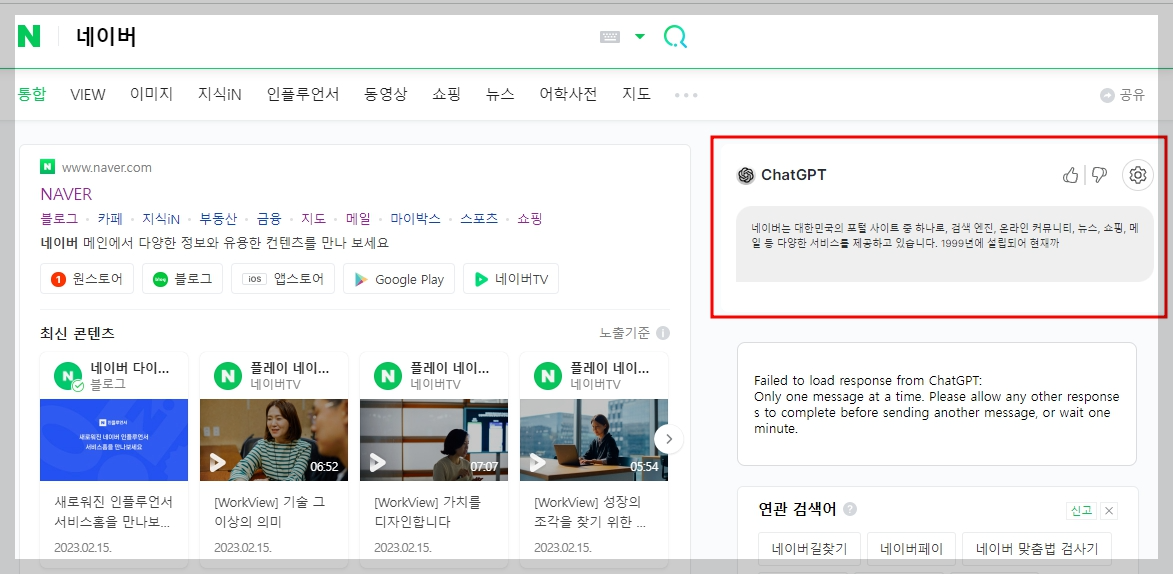Close the 연관 검색어 box with X
Image resolution: width=1173 pixels, height=574 pixels.
tap(1109, 511)
